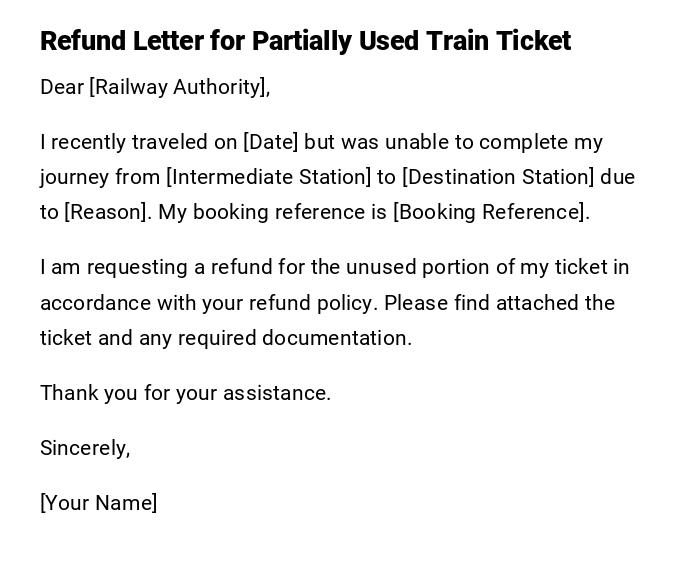The image size is (700, 566).
Task: Click the [Date] placeholder
Action: pos(270,142)
